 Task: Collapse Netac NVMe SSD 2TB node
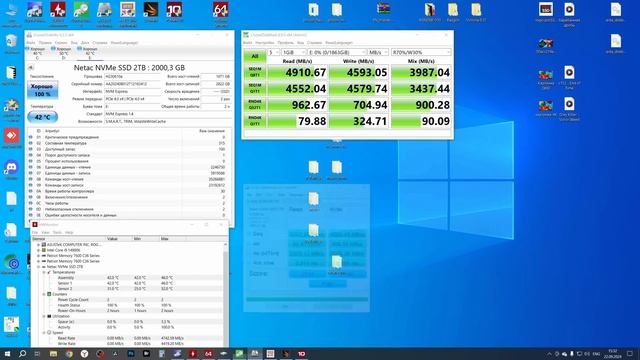[x=39, y=267]
